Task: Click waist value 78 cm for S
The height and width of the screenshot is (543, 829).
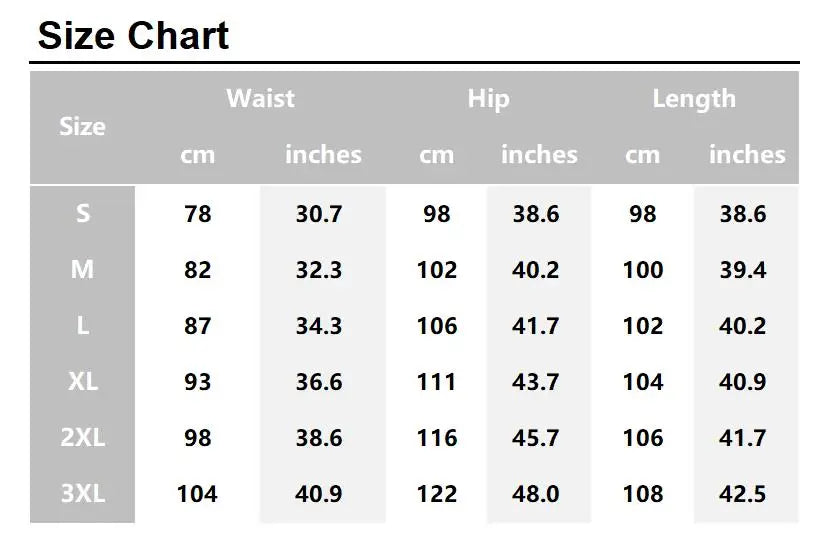Action: point(198,214)
